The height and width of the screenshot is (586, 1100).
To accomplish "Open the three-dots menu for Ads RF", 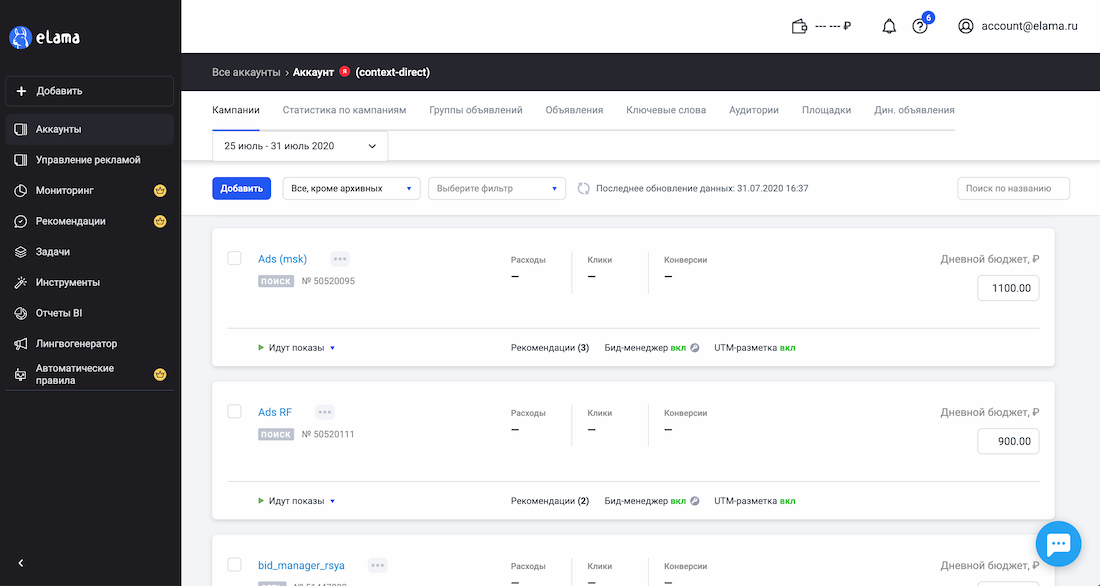I will [x=324, y=412].
